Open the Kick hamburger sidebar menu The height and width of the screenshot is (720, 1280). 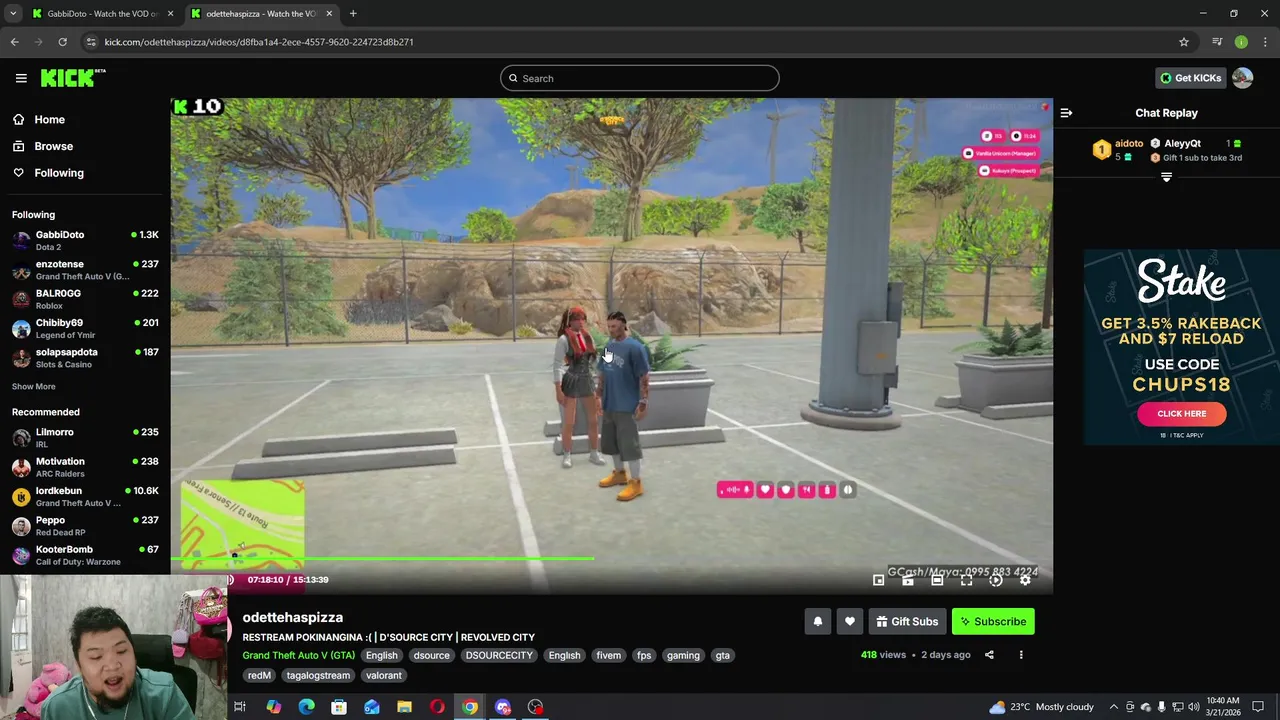pos(20,78)
